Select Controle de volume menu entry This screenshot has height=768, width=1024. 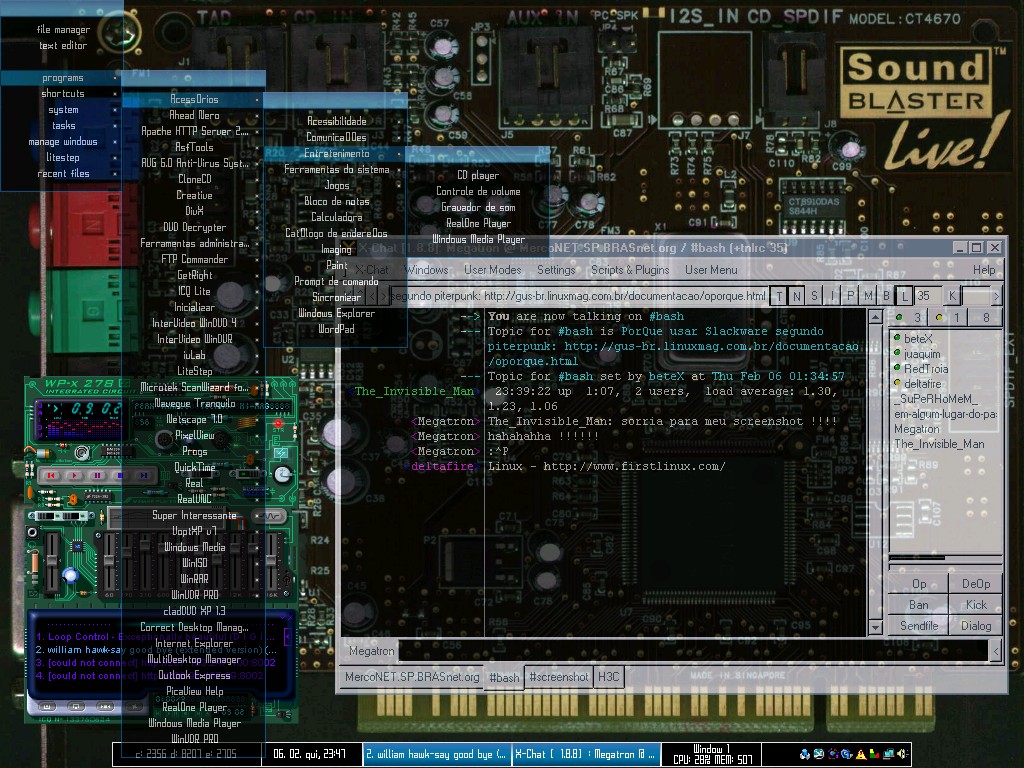click(477, 191)
